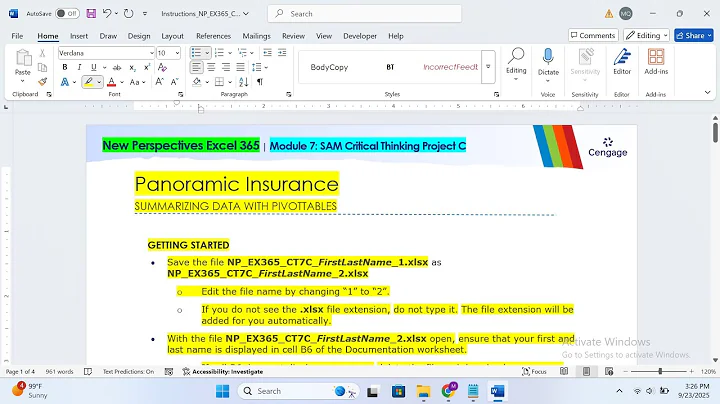Toggle Italic formatting
This screenshot has width=720, height=404.
click(x=79, y=67)
